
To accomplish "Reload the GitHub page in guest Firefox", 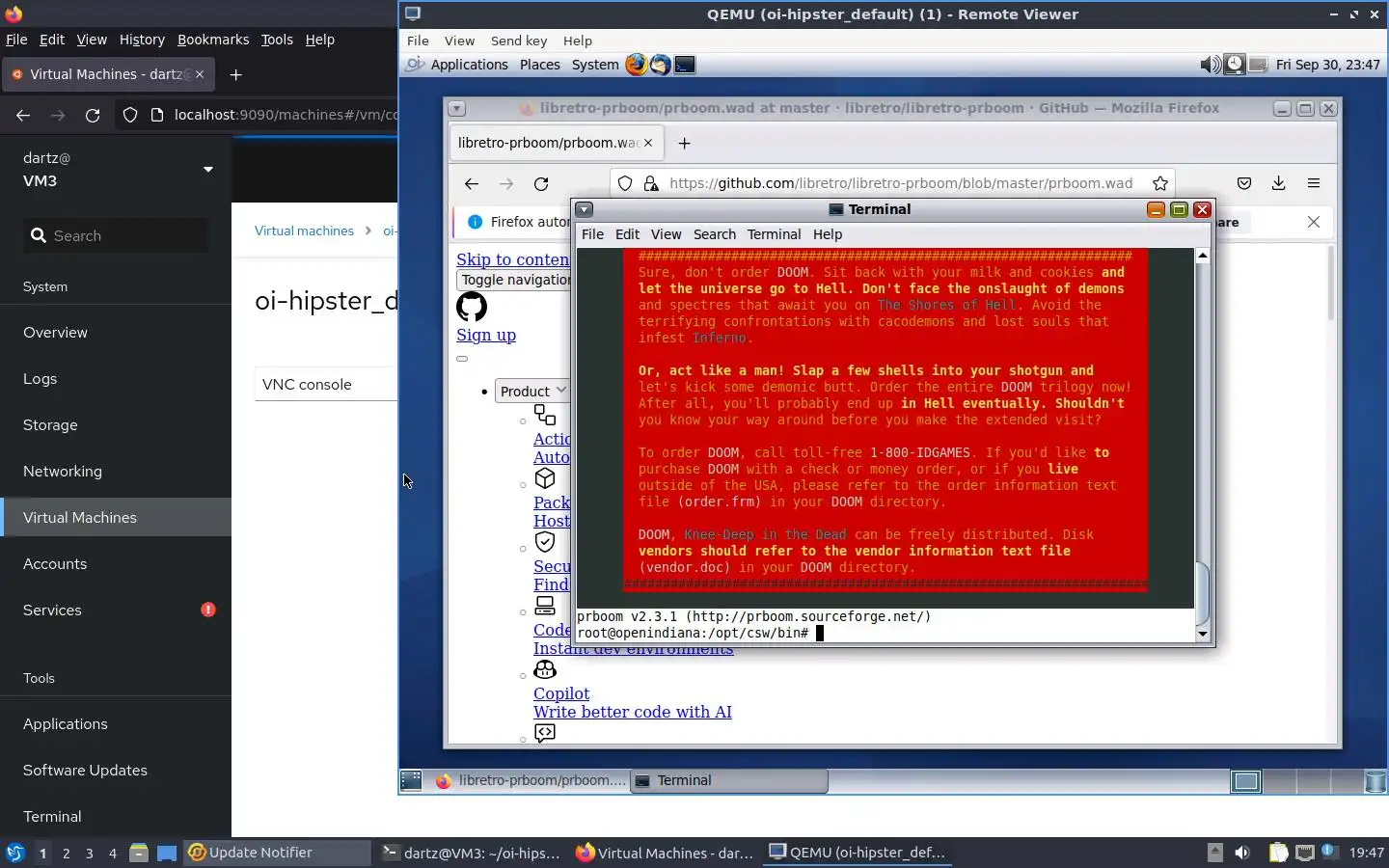I will click(x=541, y=183).
